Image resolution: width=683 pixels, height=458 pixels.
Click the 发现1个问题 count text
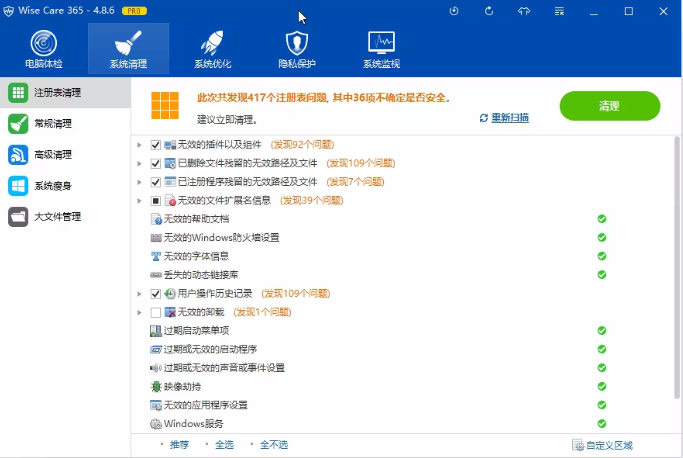(262, 312)
